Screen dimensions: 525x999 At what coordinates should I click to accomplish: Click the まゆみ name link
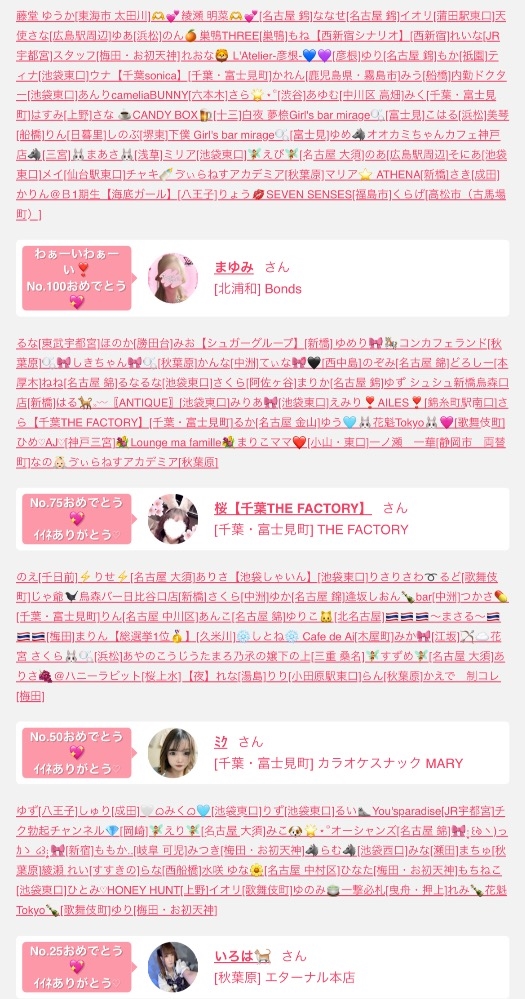pos(234,268)
